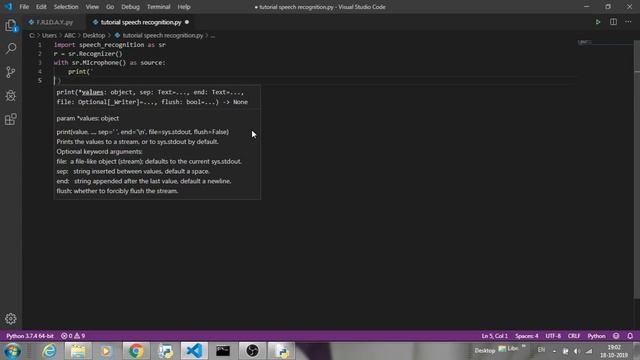Open the Help menu

[184, 7]
